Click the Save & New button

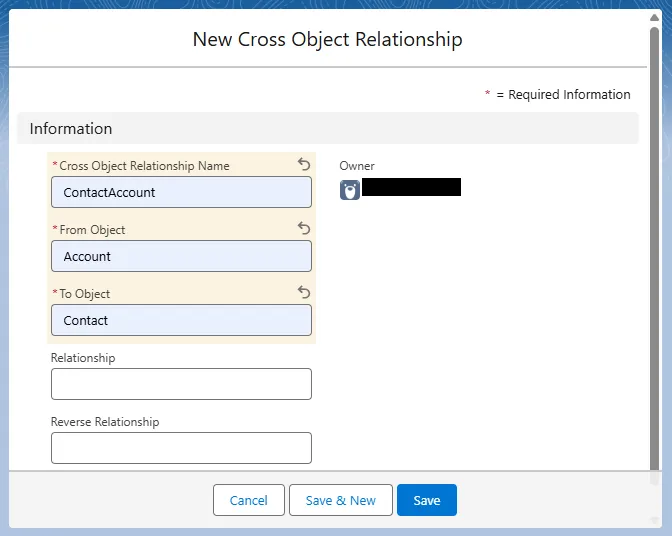click(x=341, y=500)
